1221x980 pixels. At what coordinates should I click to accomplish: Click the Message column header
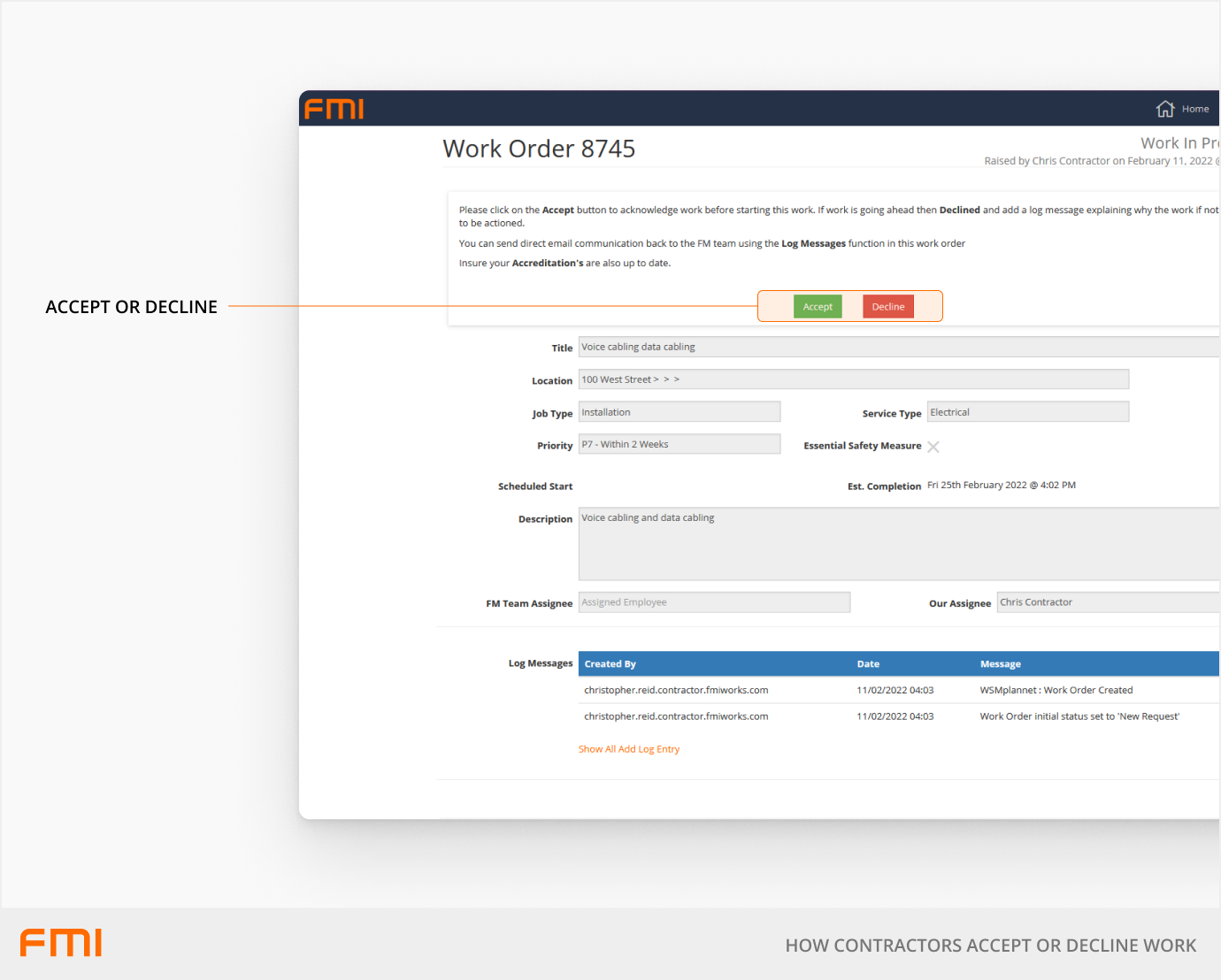[1000, 664]
